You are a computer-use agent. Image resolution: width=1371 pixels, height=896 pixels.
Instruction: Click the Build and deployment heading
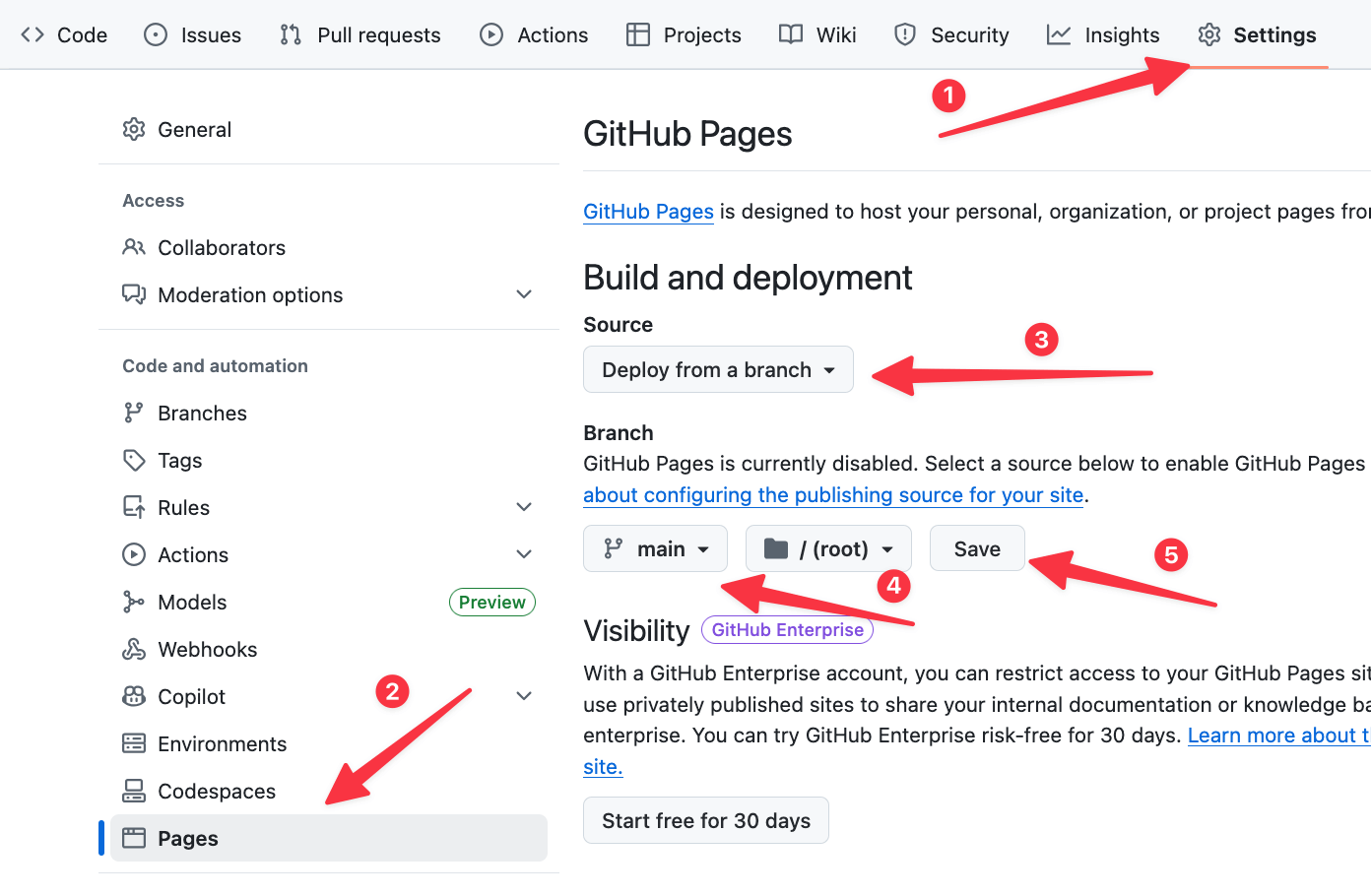coord(748,278)
